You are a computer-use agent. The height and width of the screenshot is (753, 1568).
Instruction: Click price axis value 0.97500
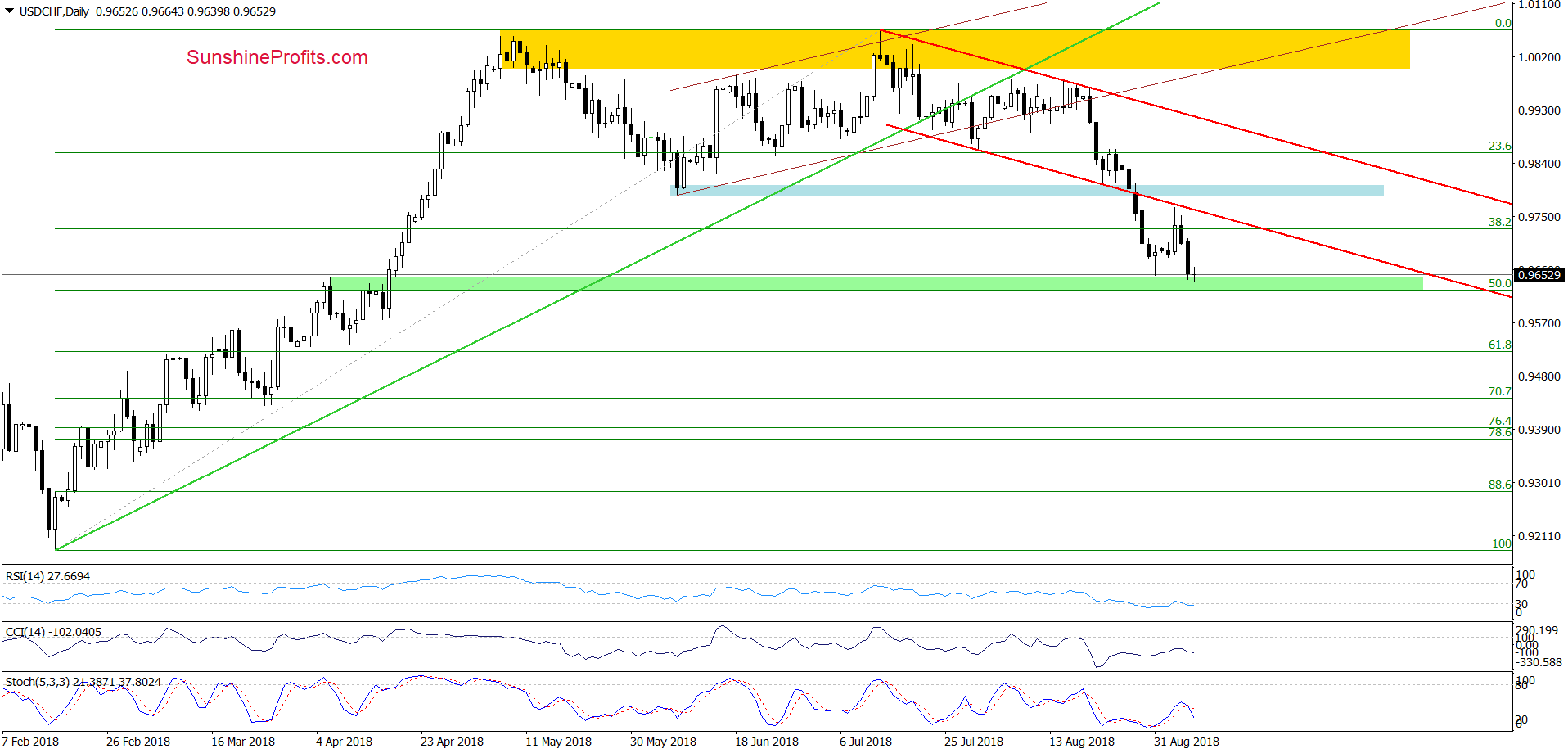click(1539, 217)
